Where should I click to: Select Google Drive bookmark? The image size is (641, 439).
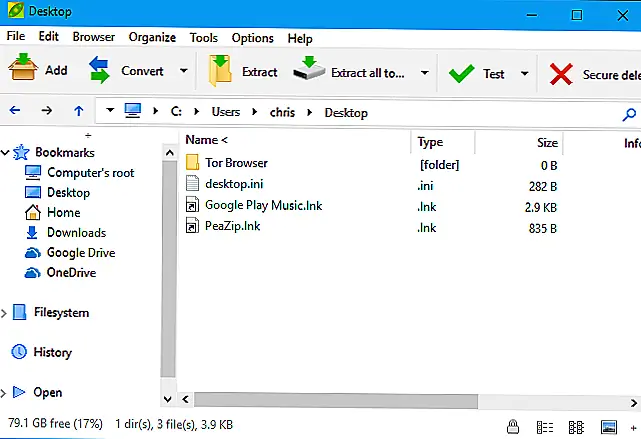coord(79,252)
